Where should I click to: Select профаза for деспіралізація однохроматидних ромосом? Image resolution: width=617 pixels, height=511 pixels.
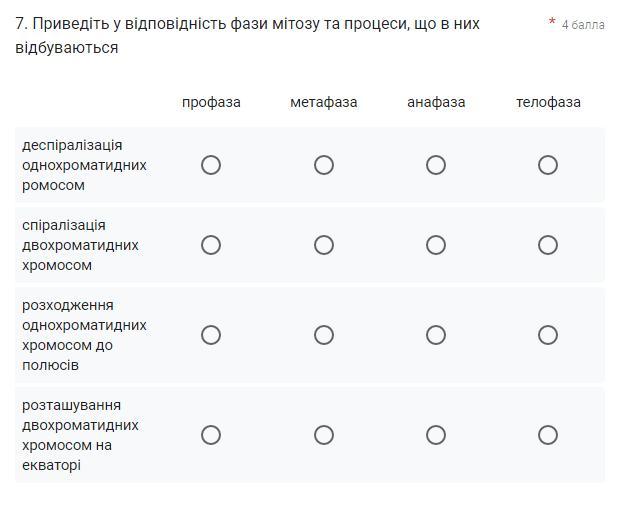coord(211,165)
